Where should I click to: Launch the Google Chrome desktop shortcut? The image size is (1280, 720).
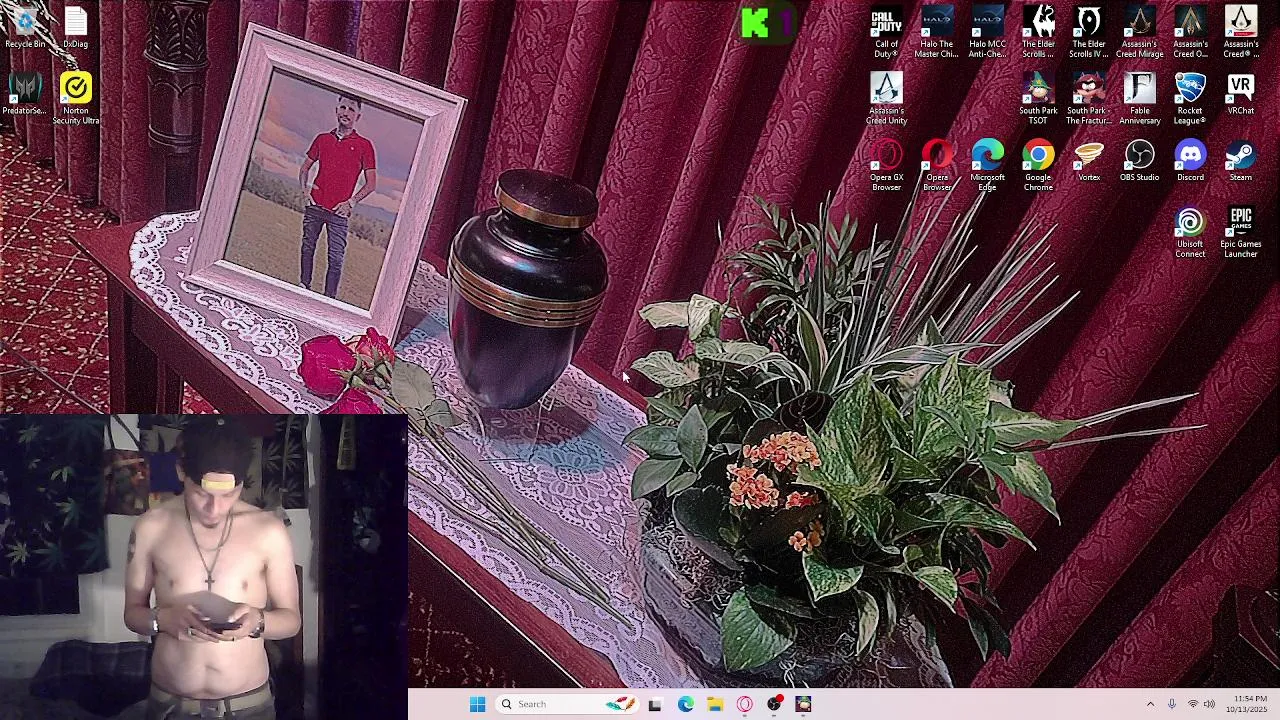point(1038,165)
